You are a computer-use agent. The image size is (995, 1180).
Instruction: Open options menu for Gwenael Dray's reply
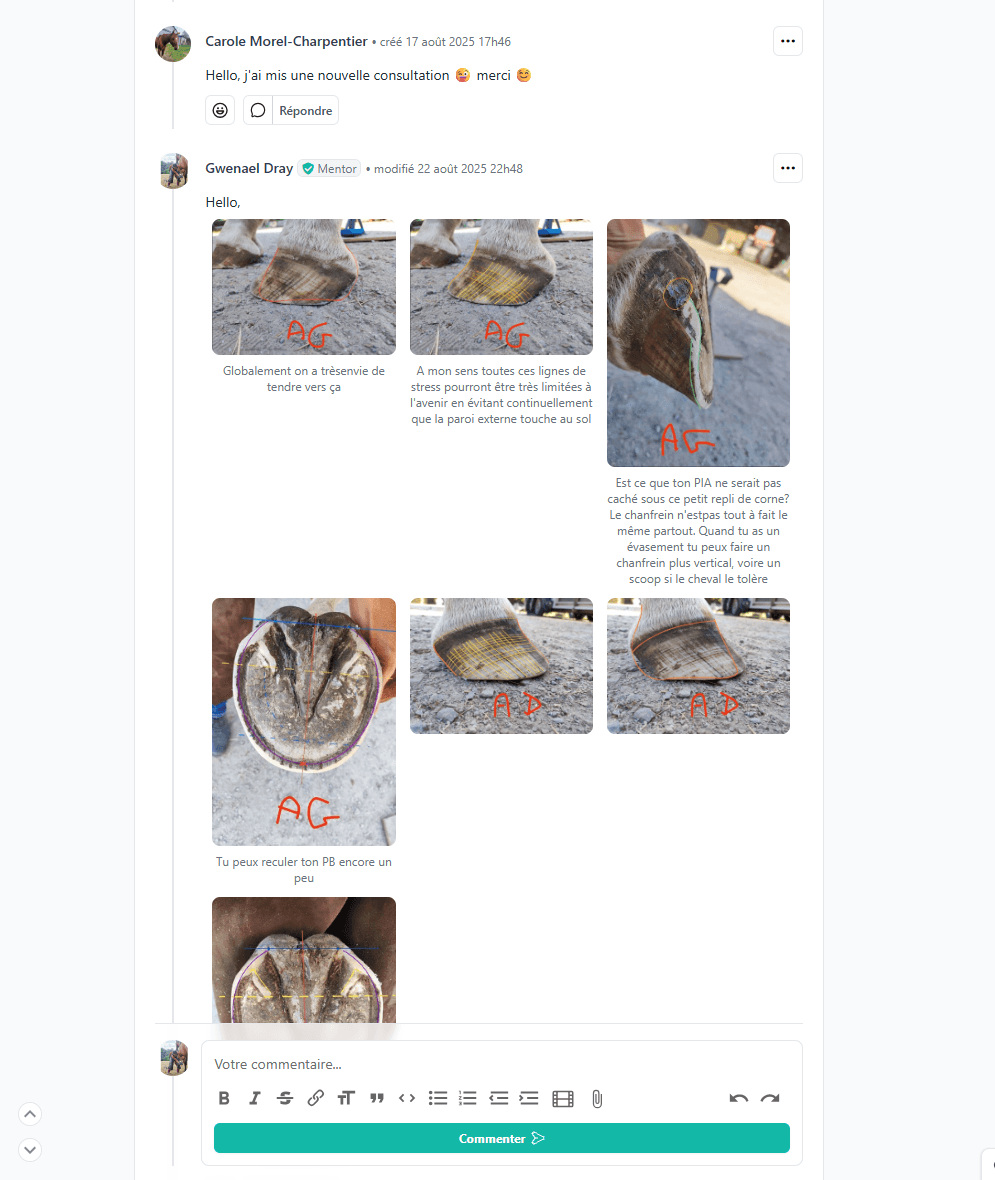click(787, 168)
